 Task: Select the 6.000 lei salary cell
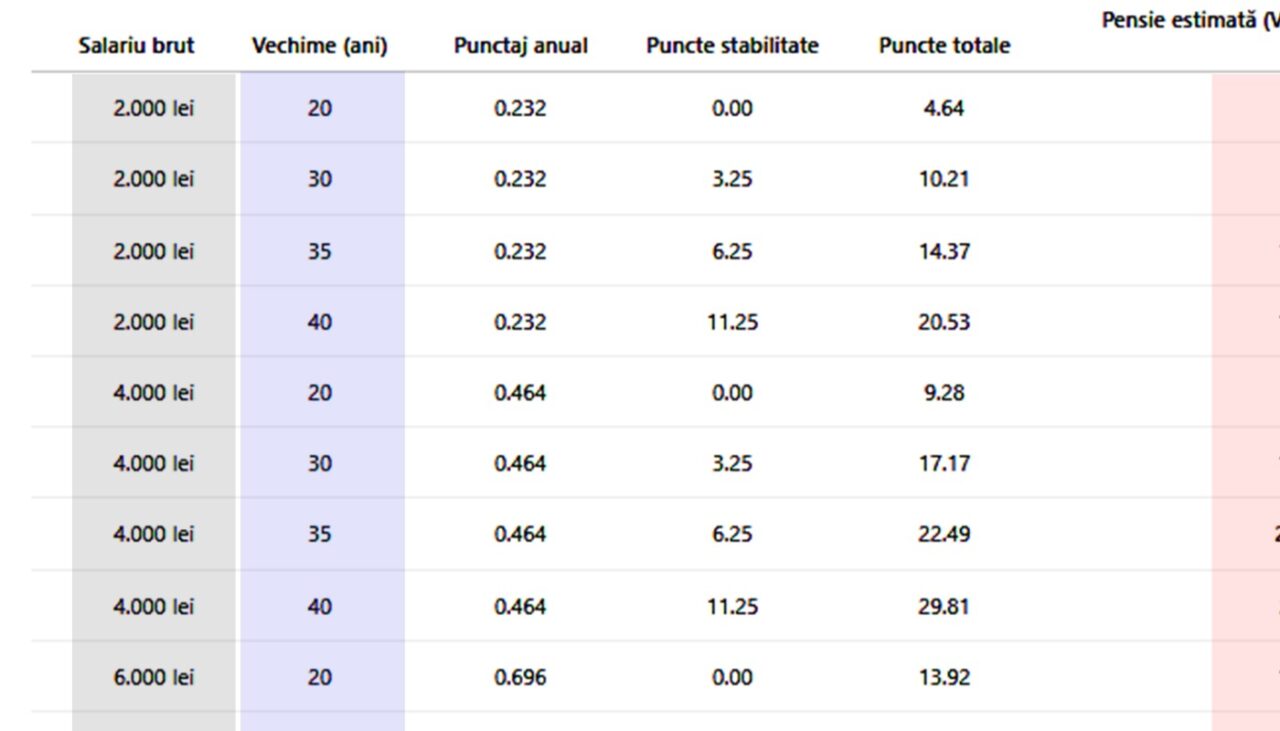pos(153,678)
